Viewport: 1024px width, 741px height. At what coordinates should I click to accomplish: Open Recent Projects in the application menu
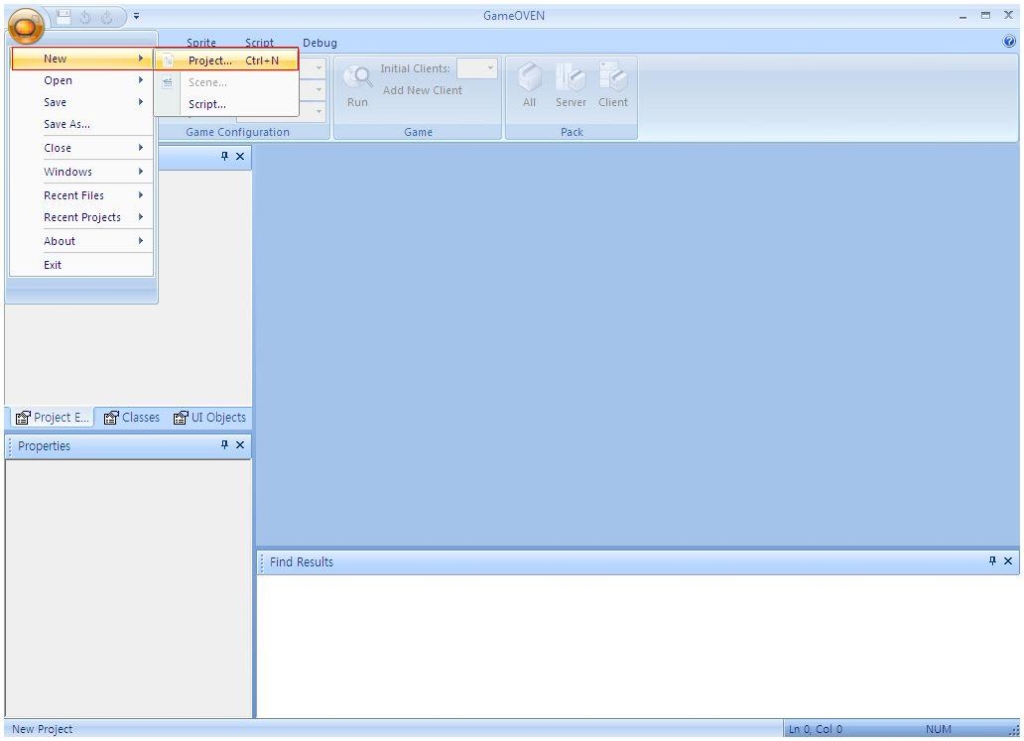tap(82, 217)
